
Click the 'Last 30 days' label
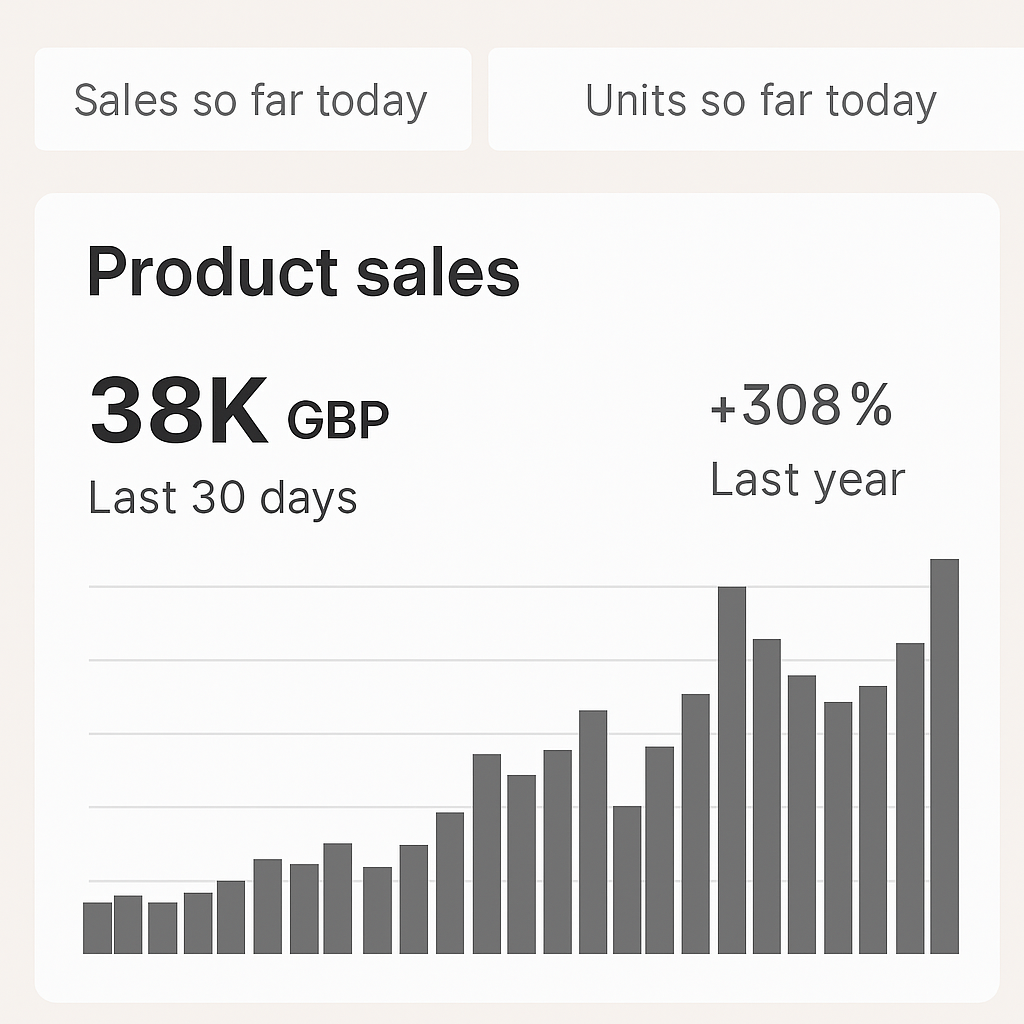pos(222,497)
